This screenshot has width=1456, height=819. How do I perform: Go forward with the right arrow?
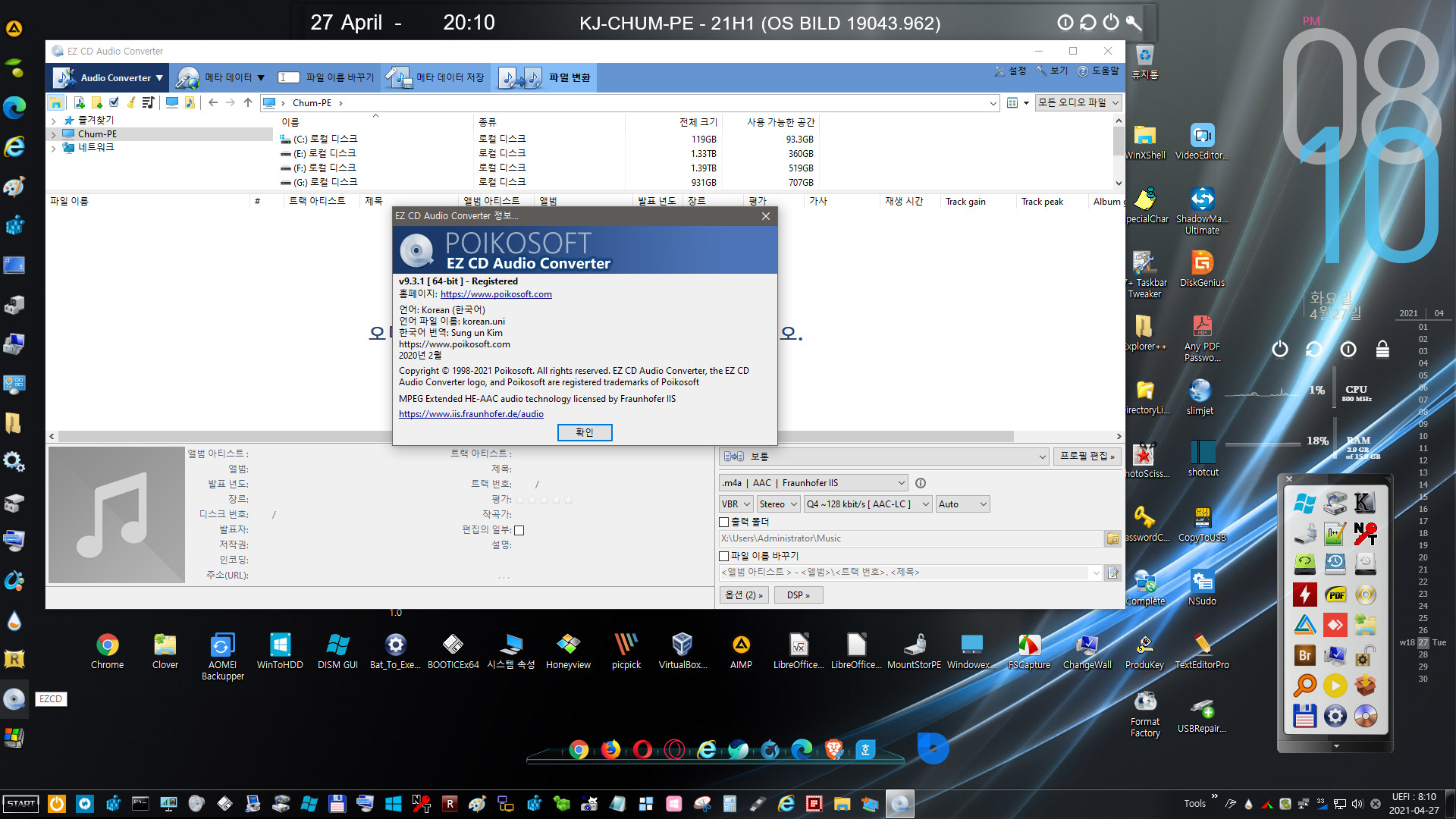click(x=231, y=102)
